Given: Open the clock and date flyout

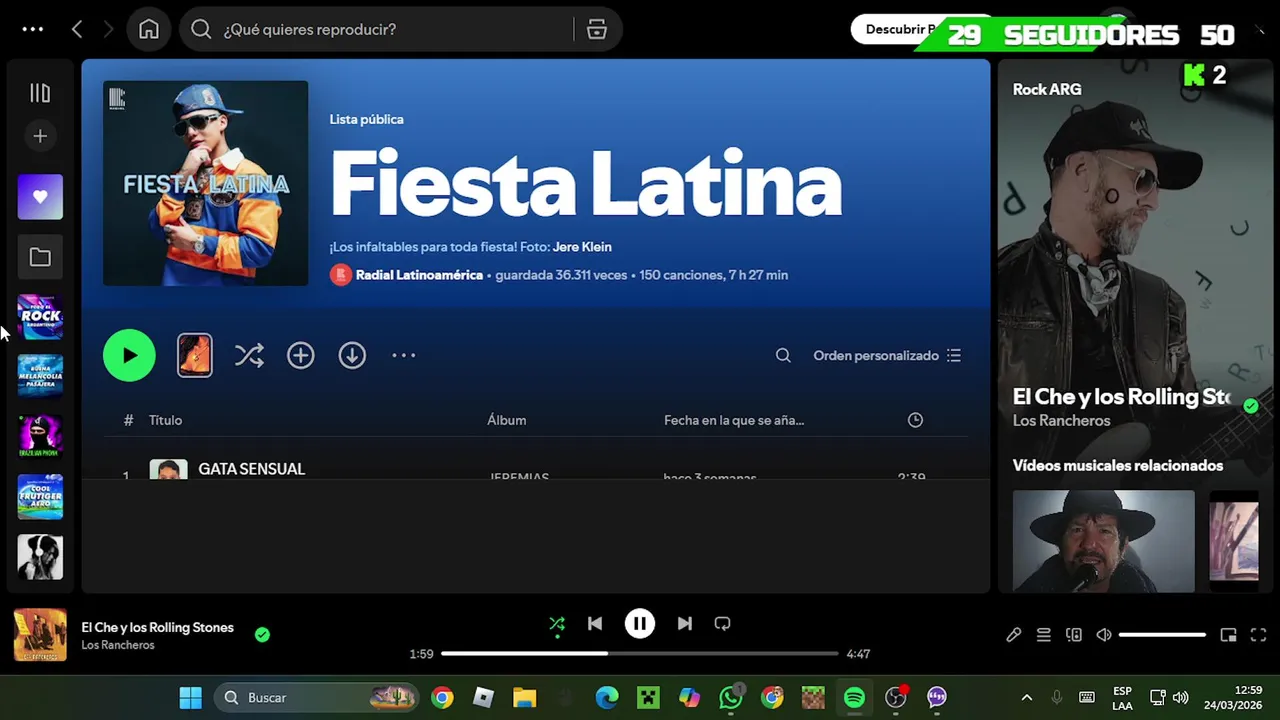Looking at the screenshot, I should (x=1233, y=698).
